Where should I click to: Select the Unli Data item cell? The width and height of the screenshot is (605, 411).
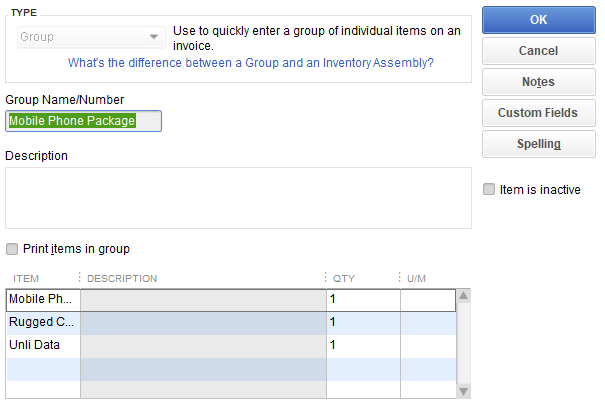click(x=43, y=345)
